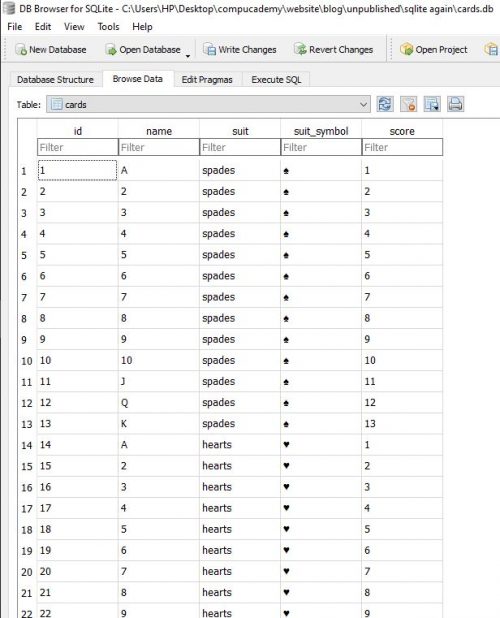Select row header number 13
Image resolution: width=500 pixels, height=618 pixels.
(27, 424)
